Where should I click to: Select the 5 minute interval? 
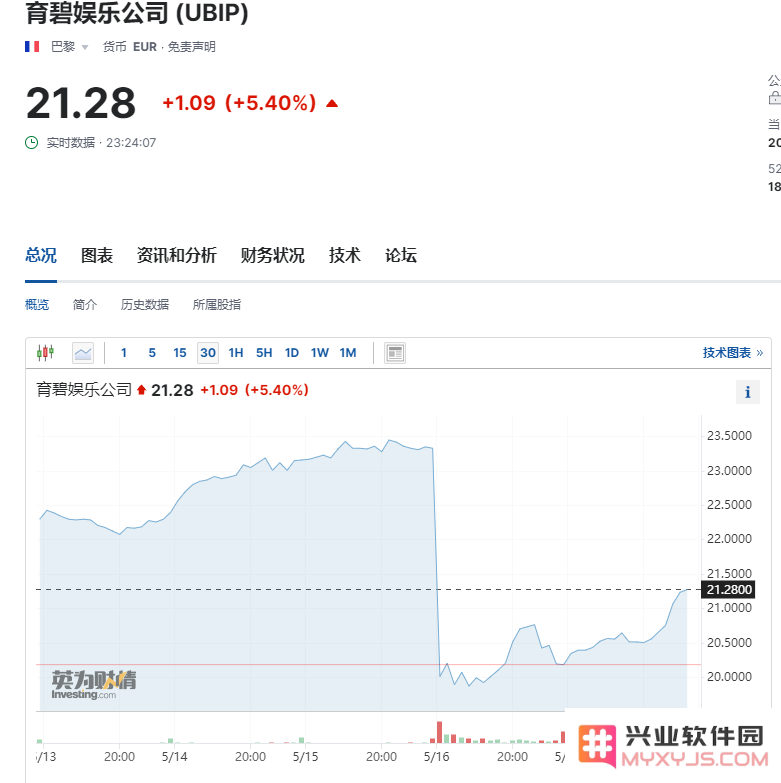tap(152, 353)
